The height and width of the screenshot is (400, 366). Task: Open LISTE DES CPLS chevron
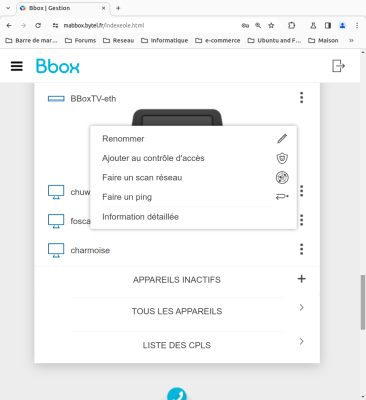tap(301, 341)
